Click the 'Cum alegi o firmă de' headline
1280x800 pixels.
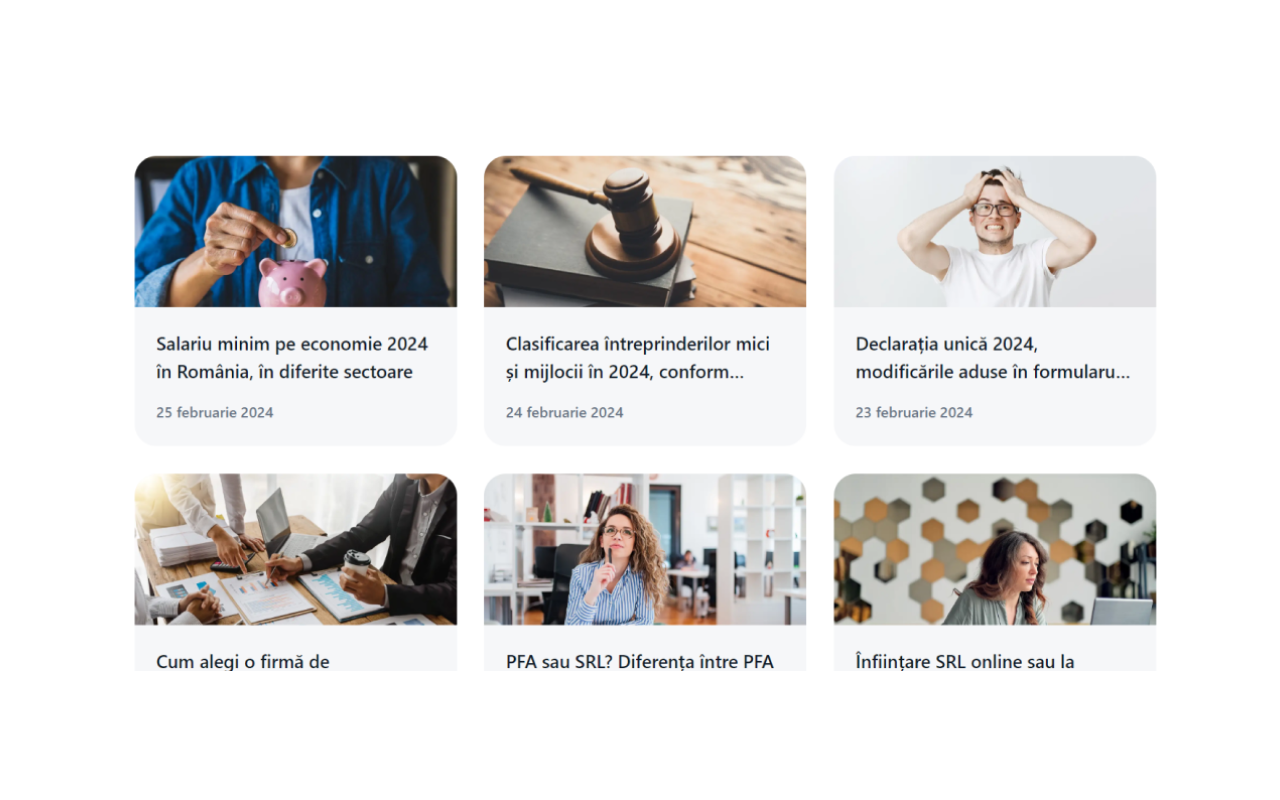pyautogui.click(x=243, y=661)
